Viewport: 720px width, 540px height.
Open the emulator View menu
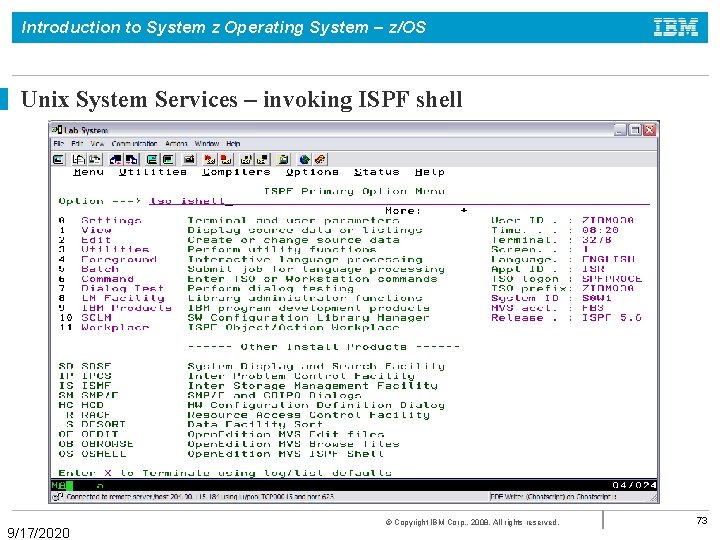click(97, 144)
